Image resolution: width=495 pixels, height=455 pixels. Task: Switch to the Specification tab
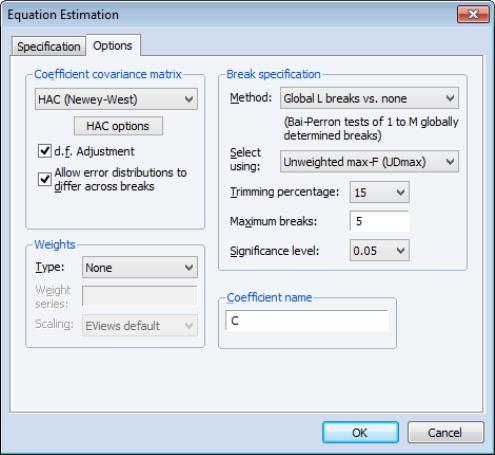49,46
